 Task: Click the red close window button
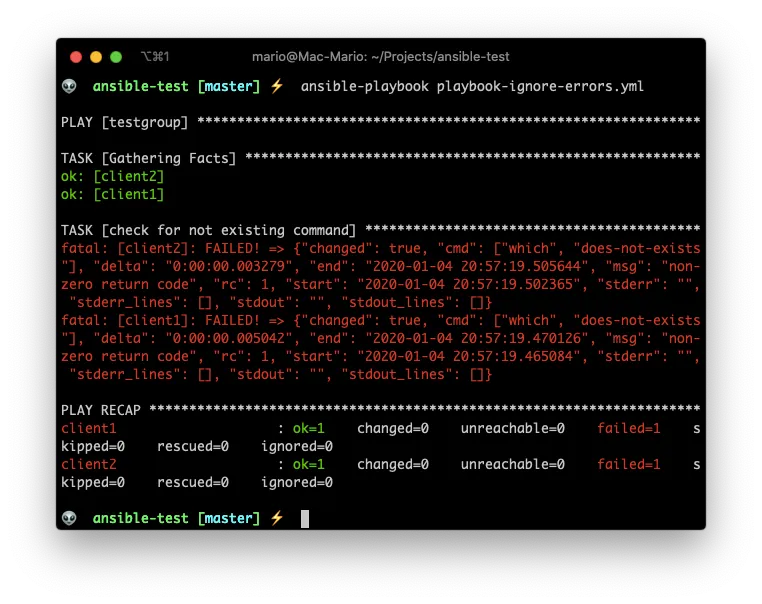coord(76,57)
